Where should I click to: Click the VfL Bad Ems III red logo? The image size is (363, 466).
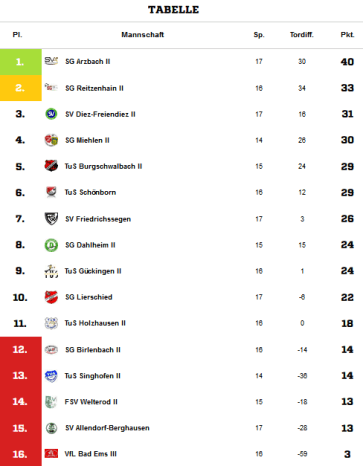[x=51, y=454]
